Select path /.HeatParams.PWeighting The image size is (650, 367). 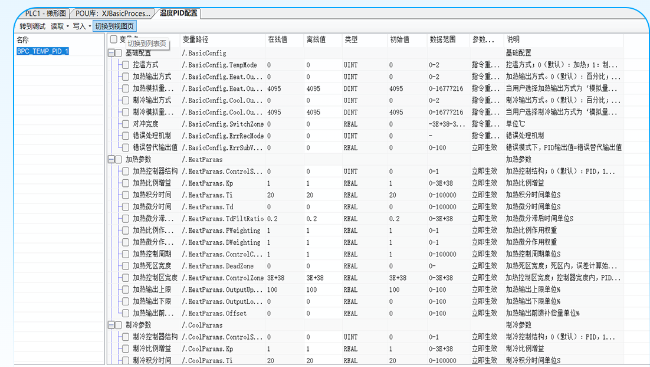point(221,231)
